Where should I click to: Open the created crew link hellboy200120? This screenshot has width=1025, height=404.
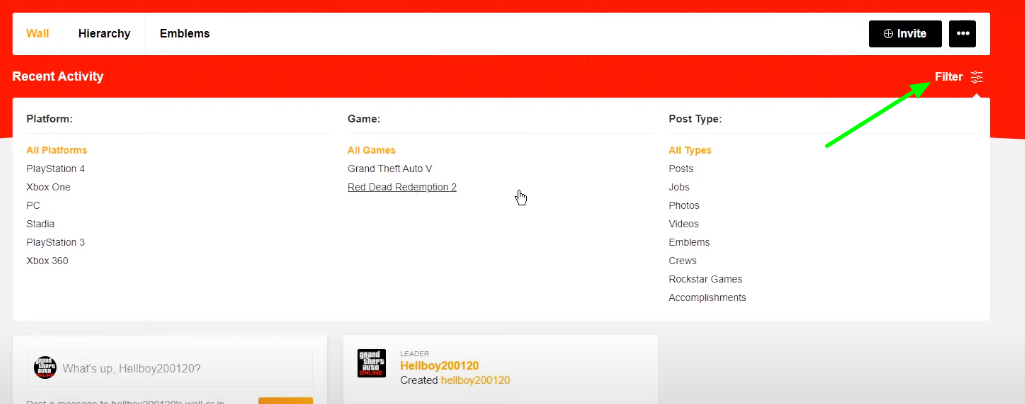click(x=475, y=380)
